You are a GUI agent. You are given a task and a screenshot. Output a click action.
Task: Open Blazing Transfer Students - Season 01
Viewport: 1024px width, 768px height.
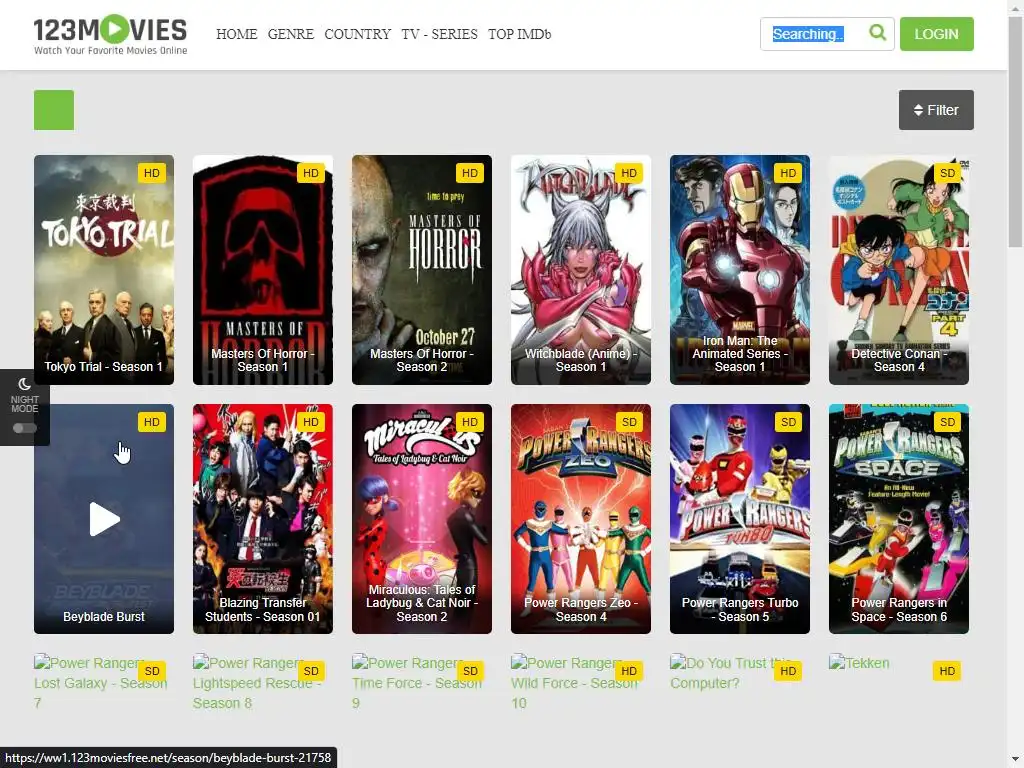(263, 519)
